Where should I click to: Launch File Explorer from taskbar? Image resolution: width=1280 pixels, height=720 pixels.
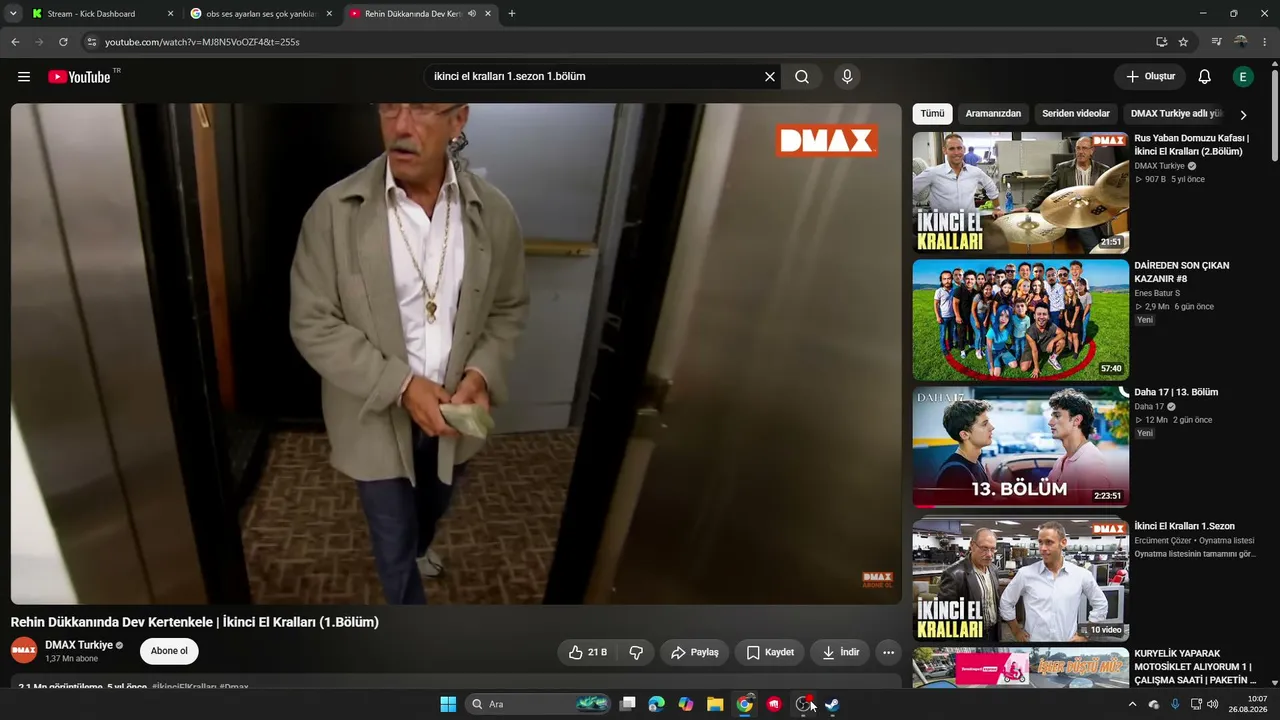click(x=715, y=704)
